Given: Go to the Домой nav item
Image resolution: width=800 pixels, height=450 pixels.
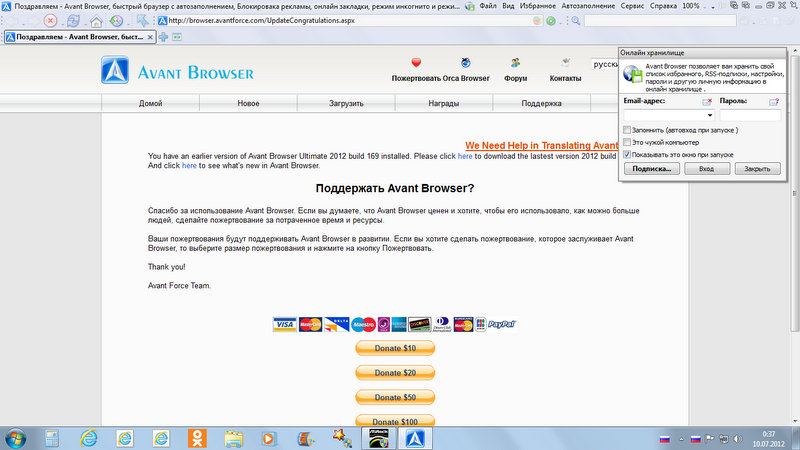Looking at the screenshot, I should pos(151,103).
